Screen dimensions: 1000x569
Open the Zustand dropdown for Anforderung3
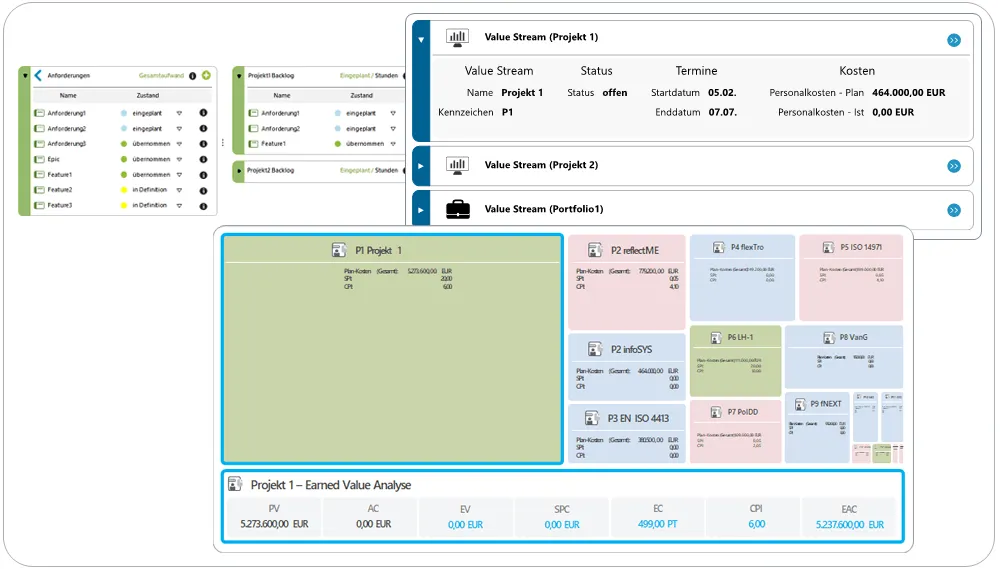(179, 144)
